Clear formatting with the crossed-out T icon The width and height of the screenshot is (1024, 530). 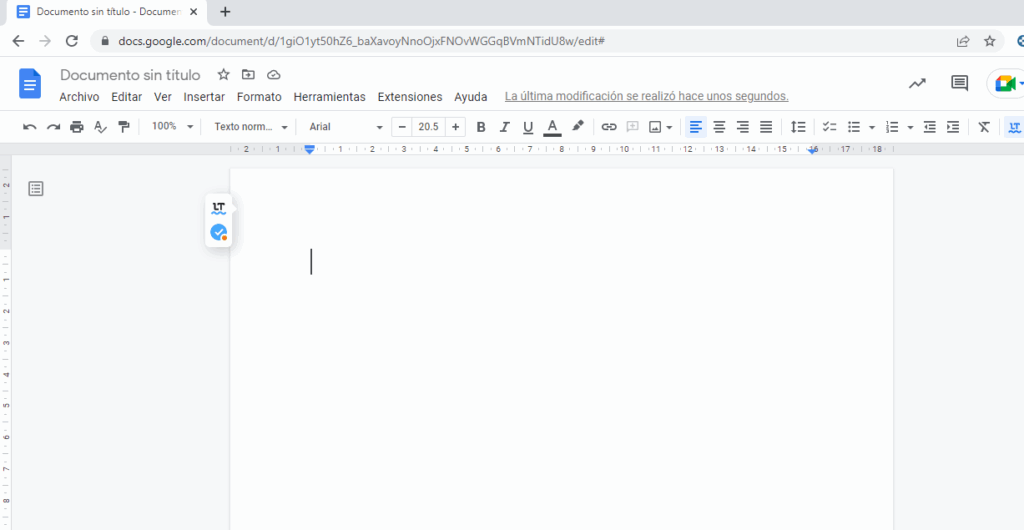coord(984,127)
